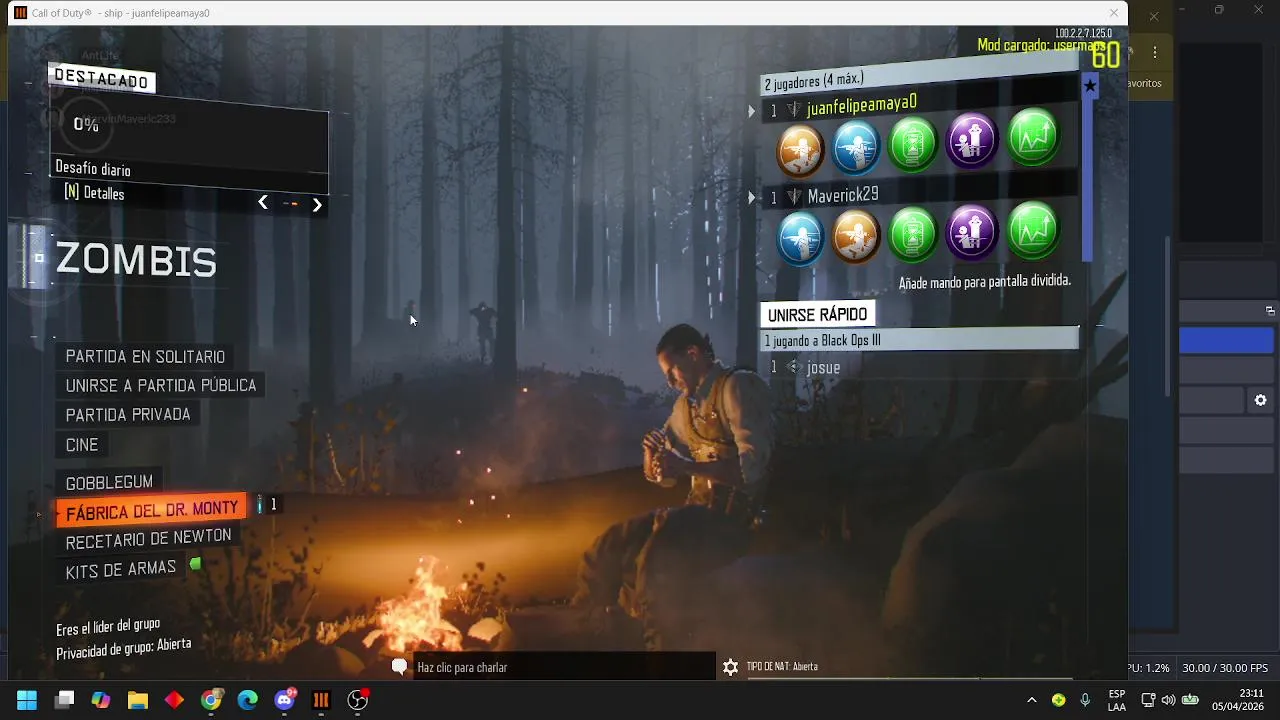Click the pop-out icon in the background panel
The image size is (1280, 720).
click(1270, 311)
